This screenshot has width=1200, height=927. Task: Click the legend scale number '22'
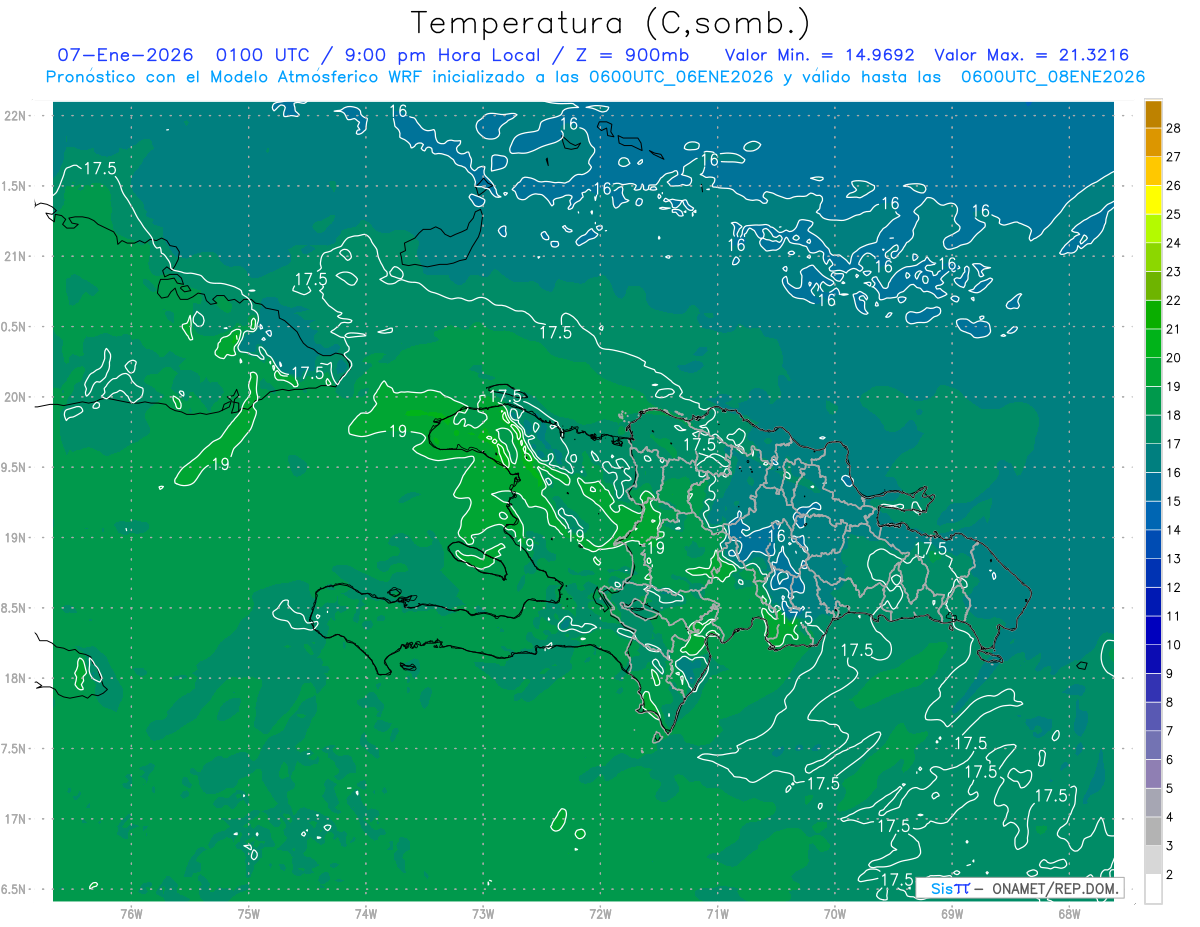[1174, 300]
